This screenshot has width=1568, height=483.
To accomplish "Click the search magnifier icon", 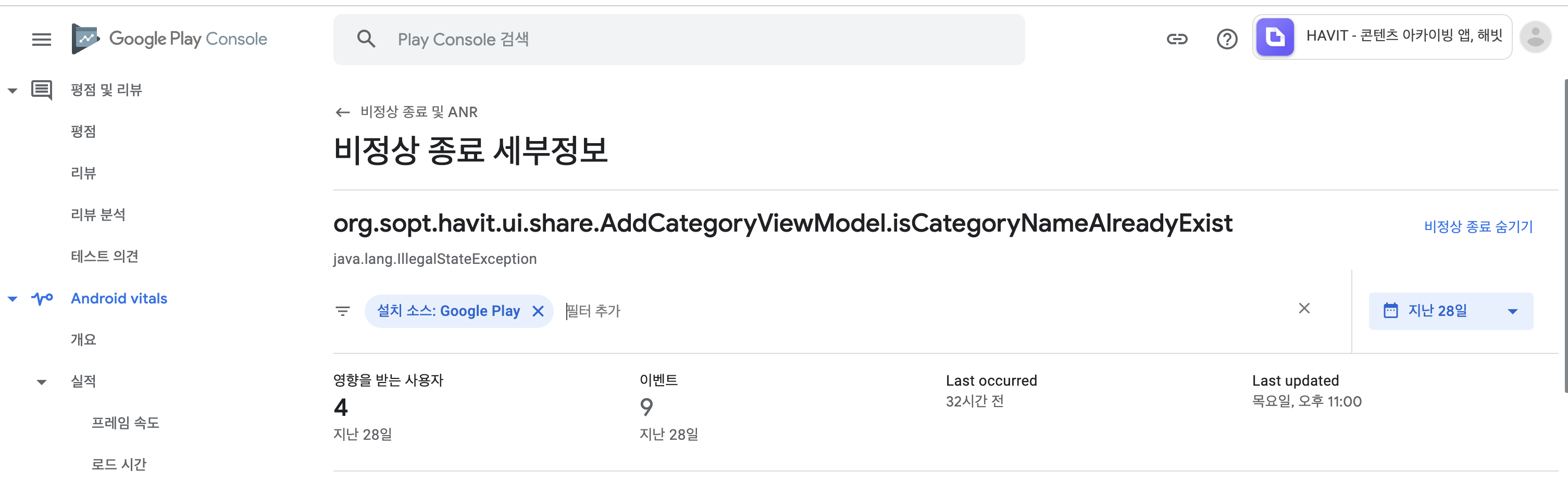I will [x=366, y=39].
